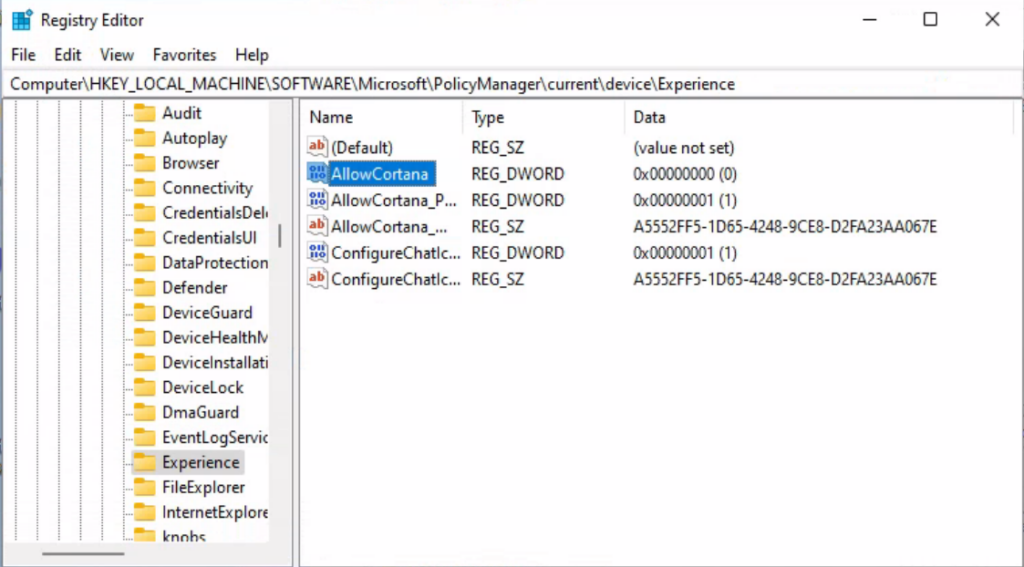The height and width of the screenshot is (567, 1024).
Task: Click the ConfigureChatIc... DWORD icon
Action: [x=317, y=253]
